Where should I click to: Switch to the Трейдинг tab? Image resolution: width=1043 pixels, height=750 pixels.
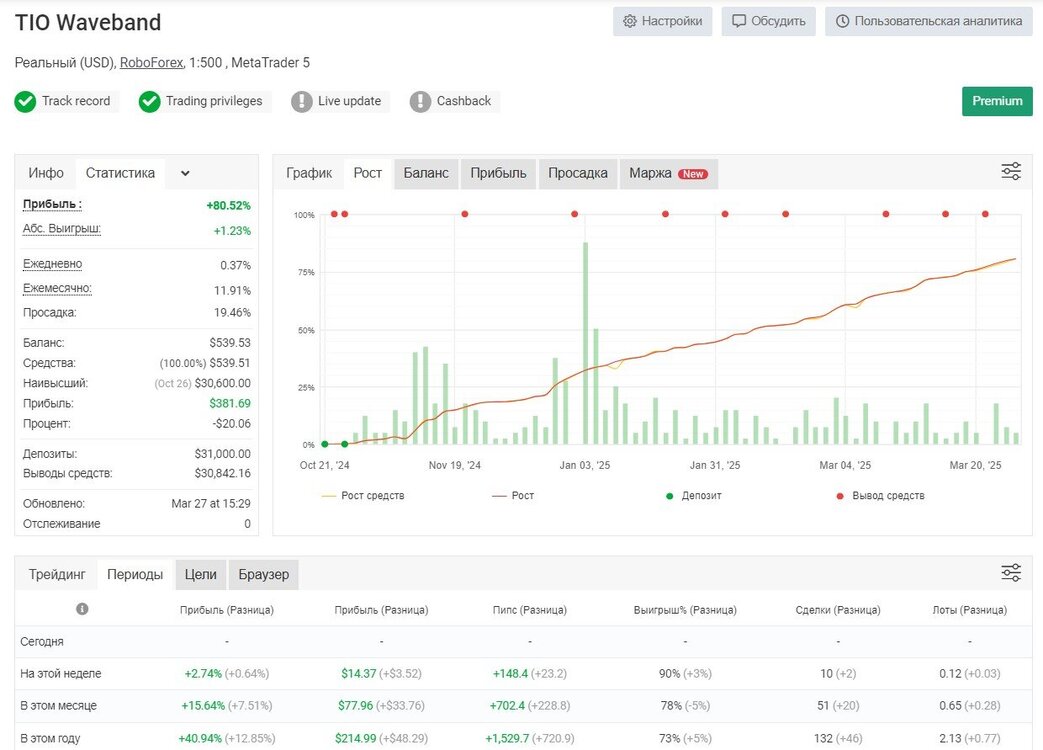click(x=57, y=574)
